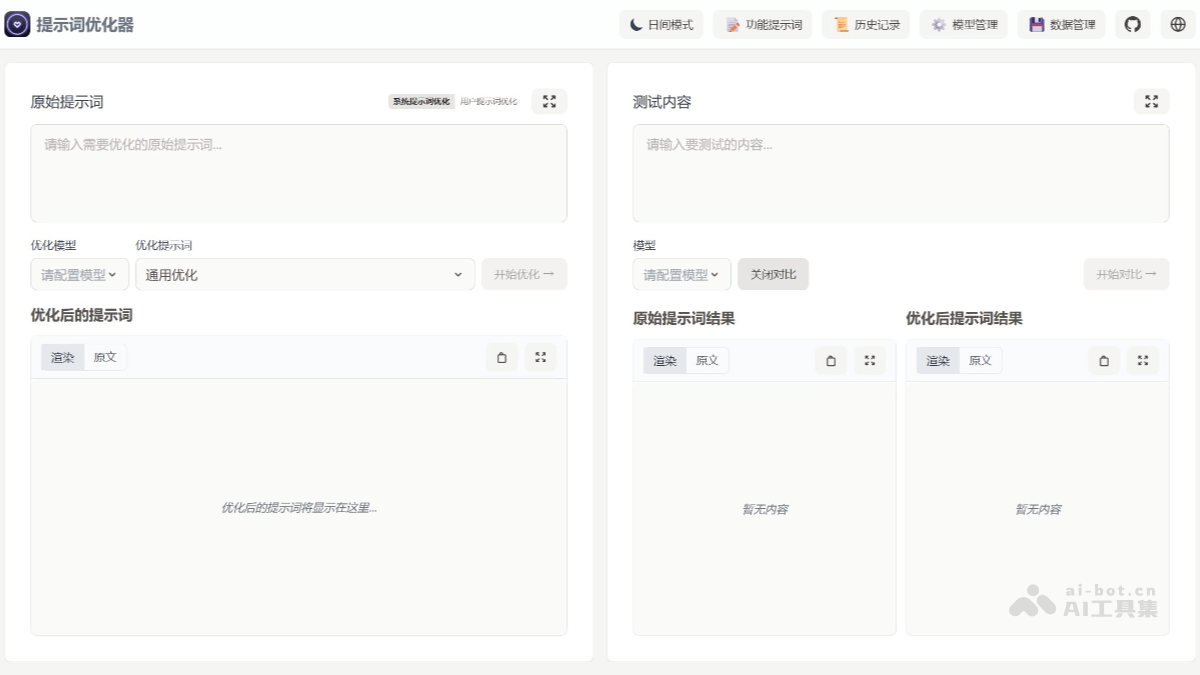Select 原文 tab in 优化后提示词结果
The width and height of the screenshot is (1200, 675).
tap(980, 360)
